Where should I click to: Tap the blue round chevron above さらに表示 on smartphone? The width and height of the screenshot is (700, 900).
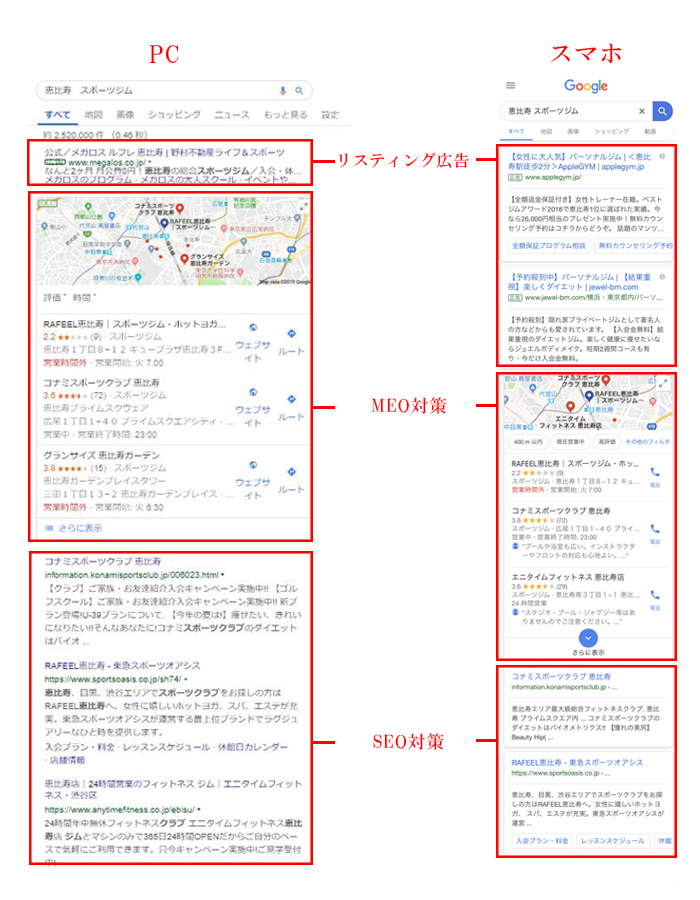588,638
